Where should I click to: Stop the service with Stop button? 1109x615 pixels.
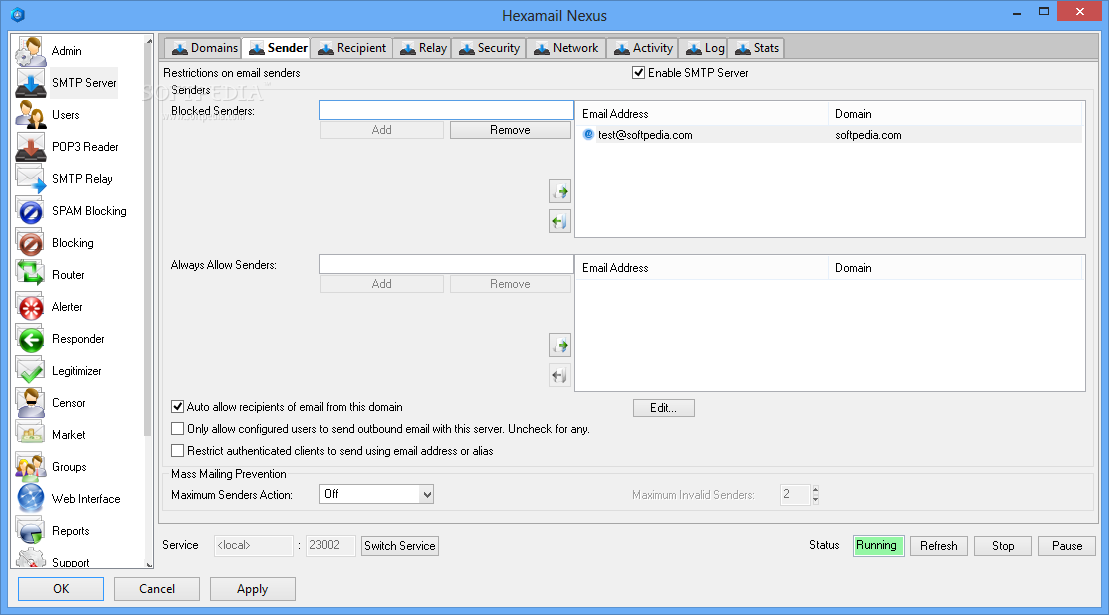[1002, 546]
